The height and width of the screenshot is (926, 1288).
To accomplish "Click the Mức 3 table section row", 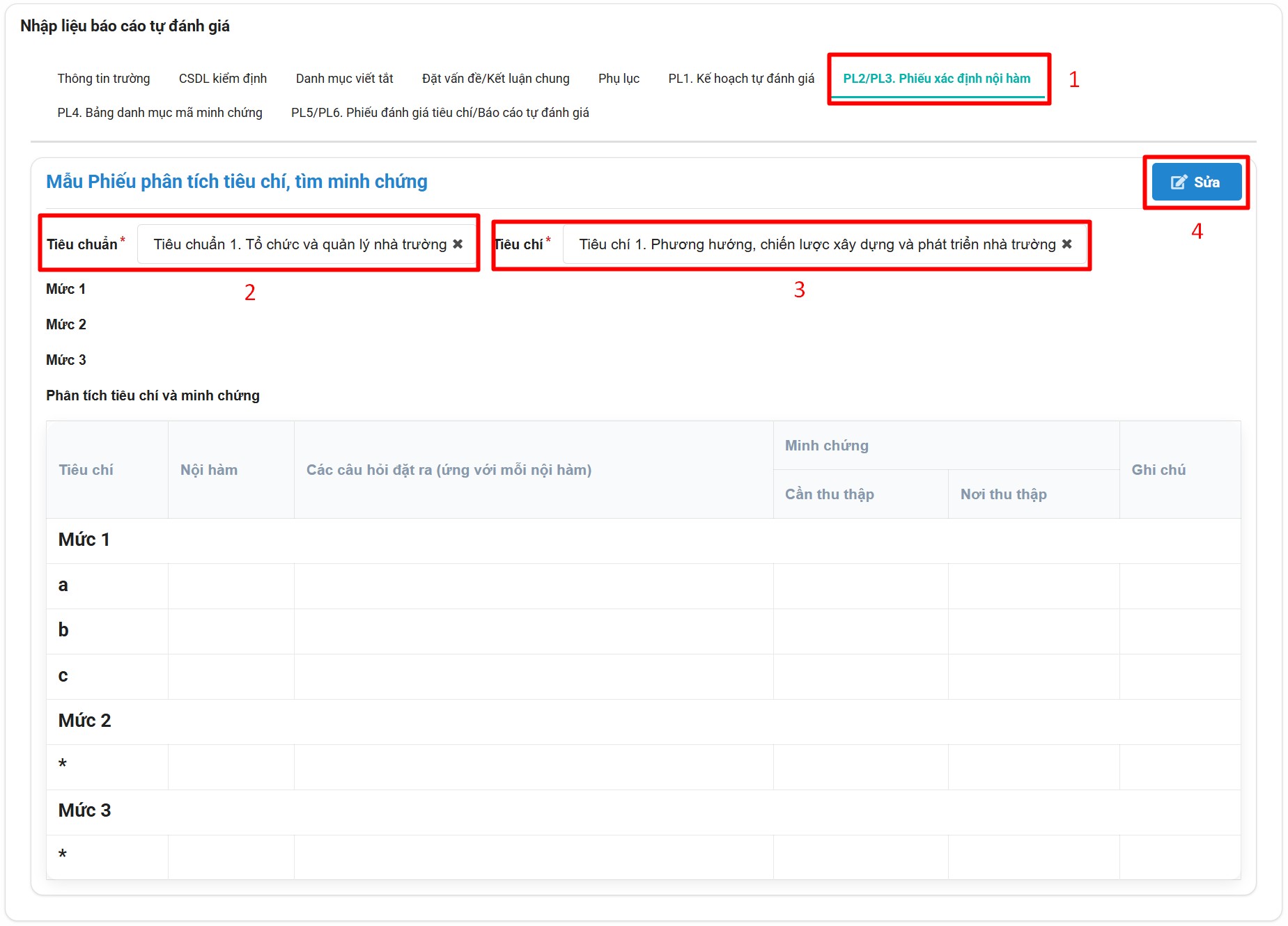I will click(x=642, y=811).
